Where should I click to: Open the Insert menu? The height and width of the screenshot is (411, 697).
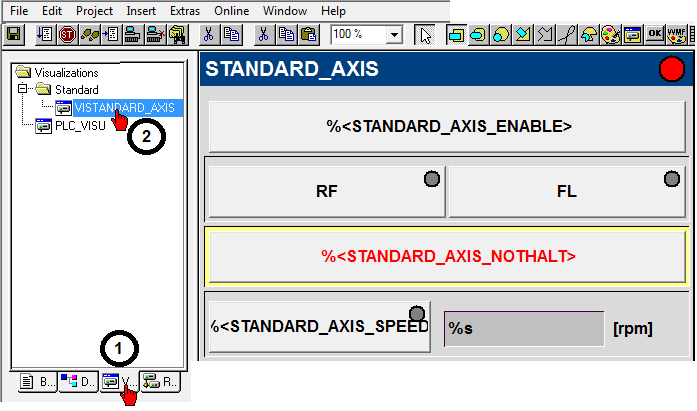click(x=141, y=11)
